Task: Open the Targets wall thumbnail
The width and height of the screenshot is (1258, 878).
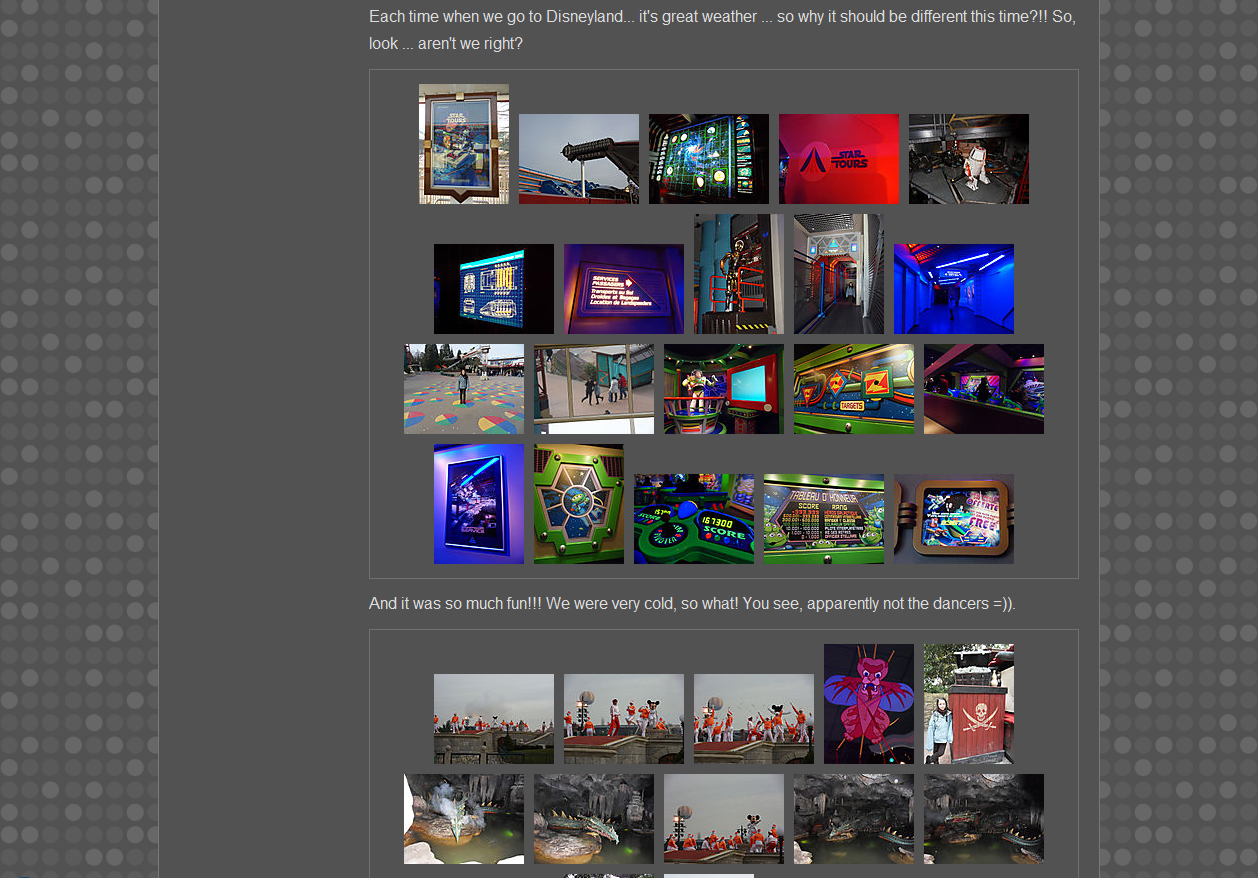Action: (x=853, y=389)
